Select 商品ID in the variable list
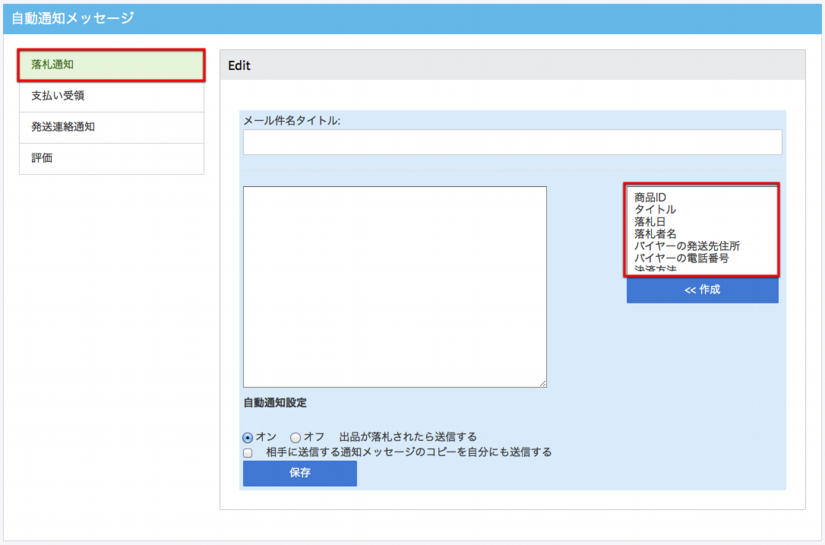The width and height of the screenshot is (825, 545). (650, 198)
